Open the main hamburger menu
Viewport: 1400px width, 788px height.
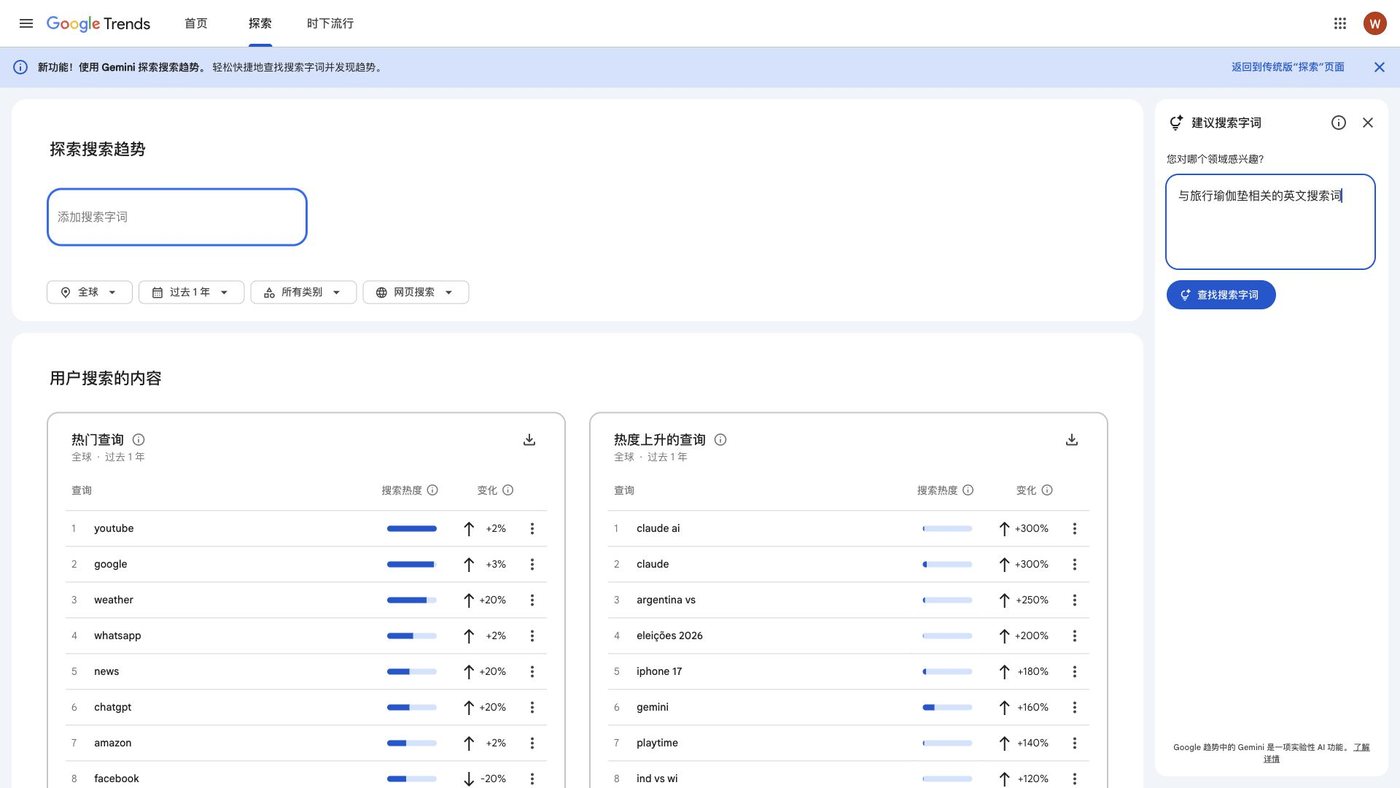pyautogui.click(x=26, y=23)
